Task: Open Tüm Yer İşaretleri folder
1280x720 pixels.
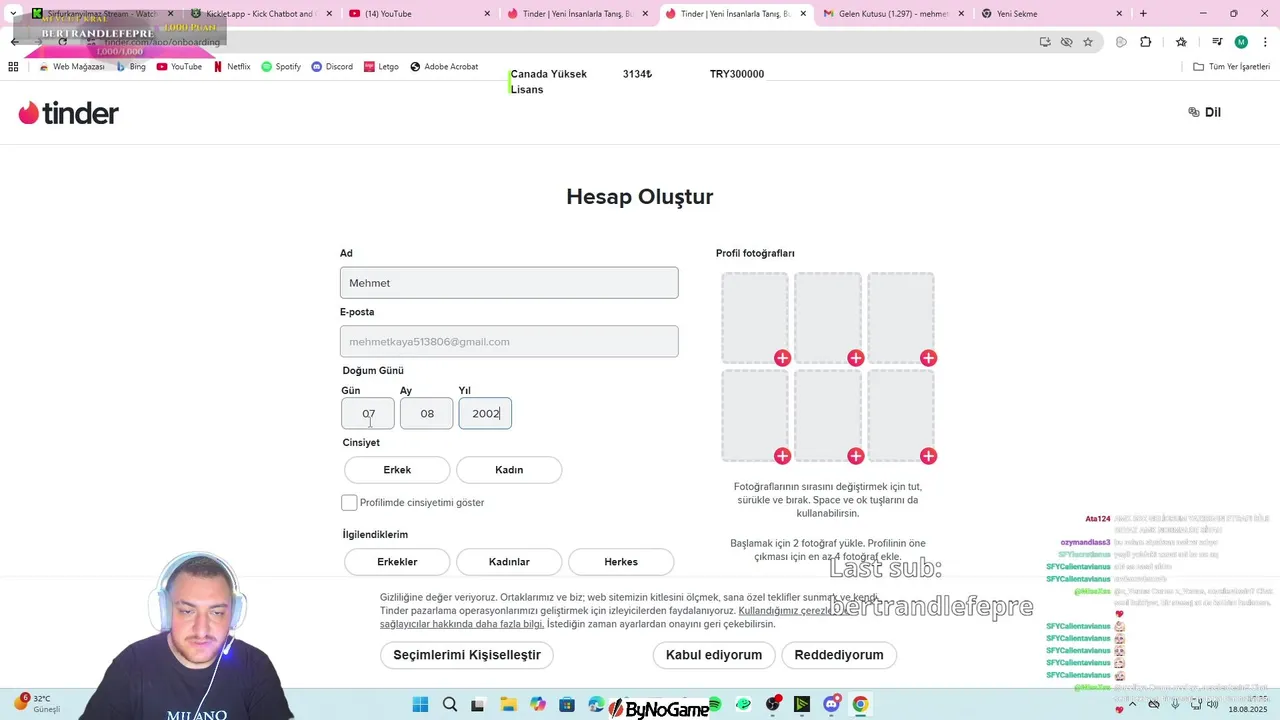Action: (x=1231, y=67)
